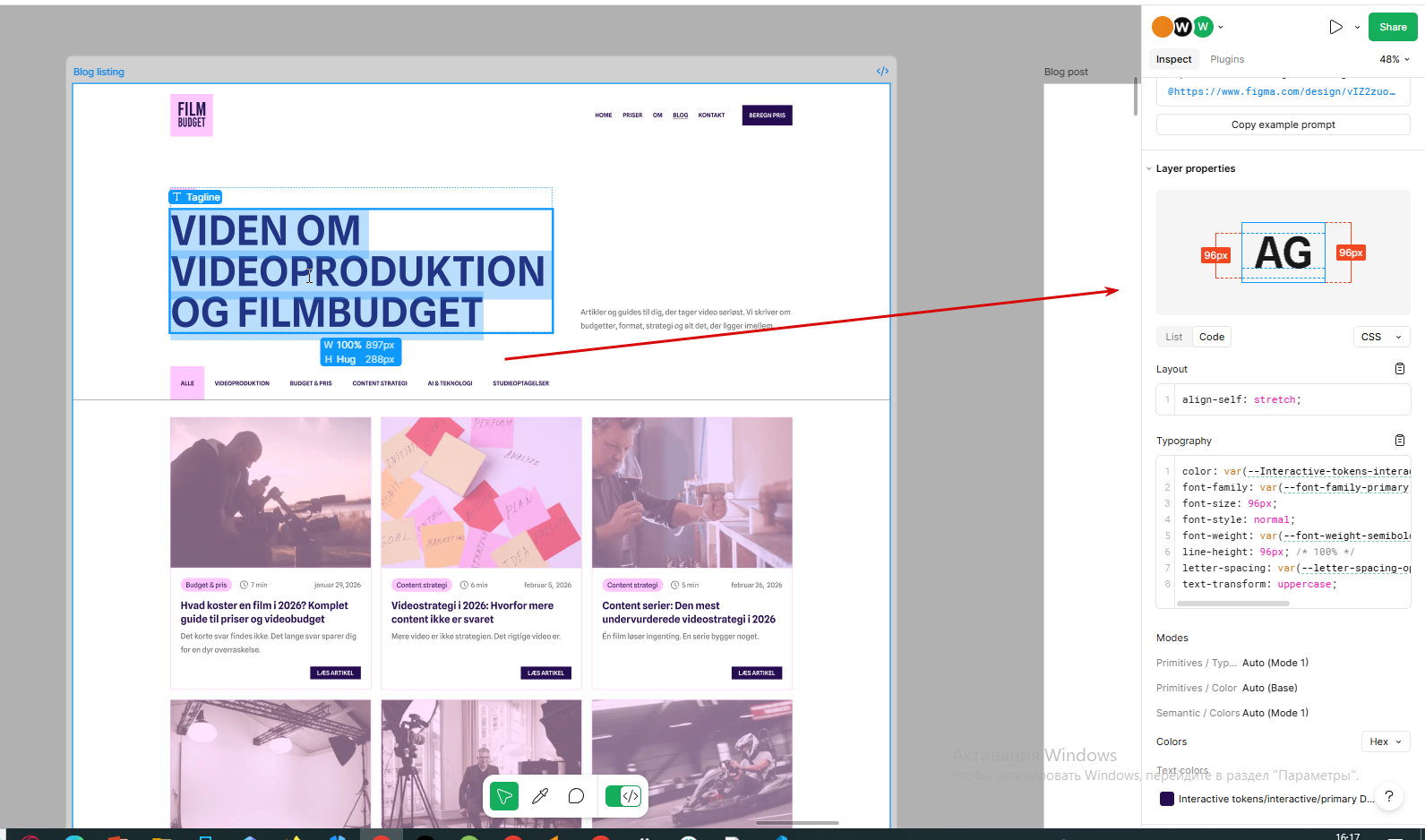Select the Move tool in bottom toolbar
The height and width of the screenshot is (840, 1425).
pos(504,796)
